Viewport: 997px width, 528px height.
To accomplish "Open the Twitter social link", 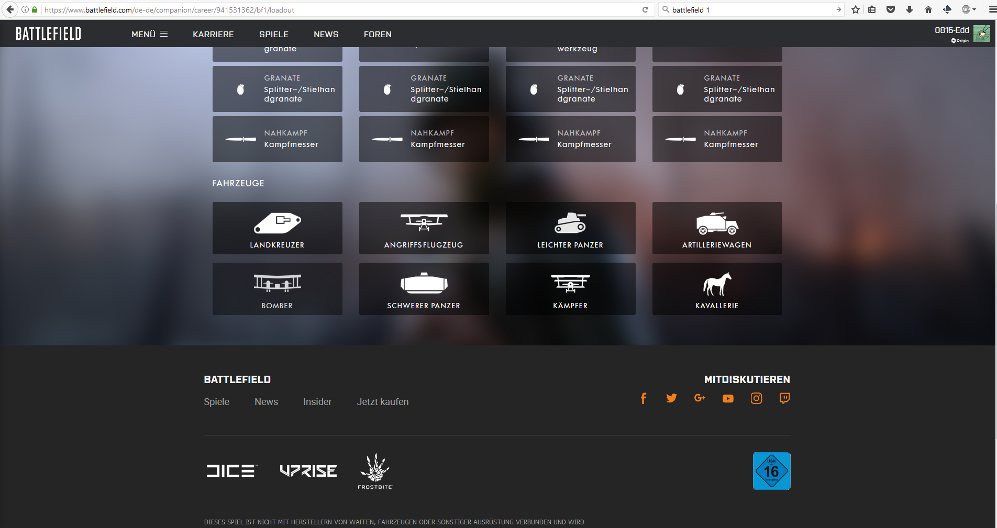I will 672,399.
